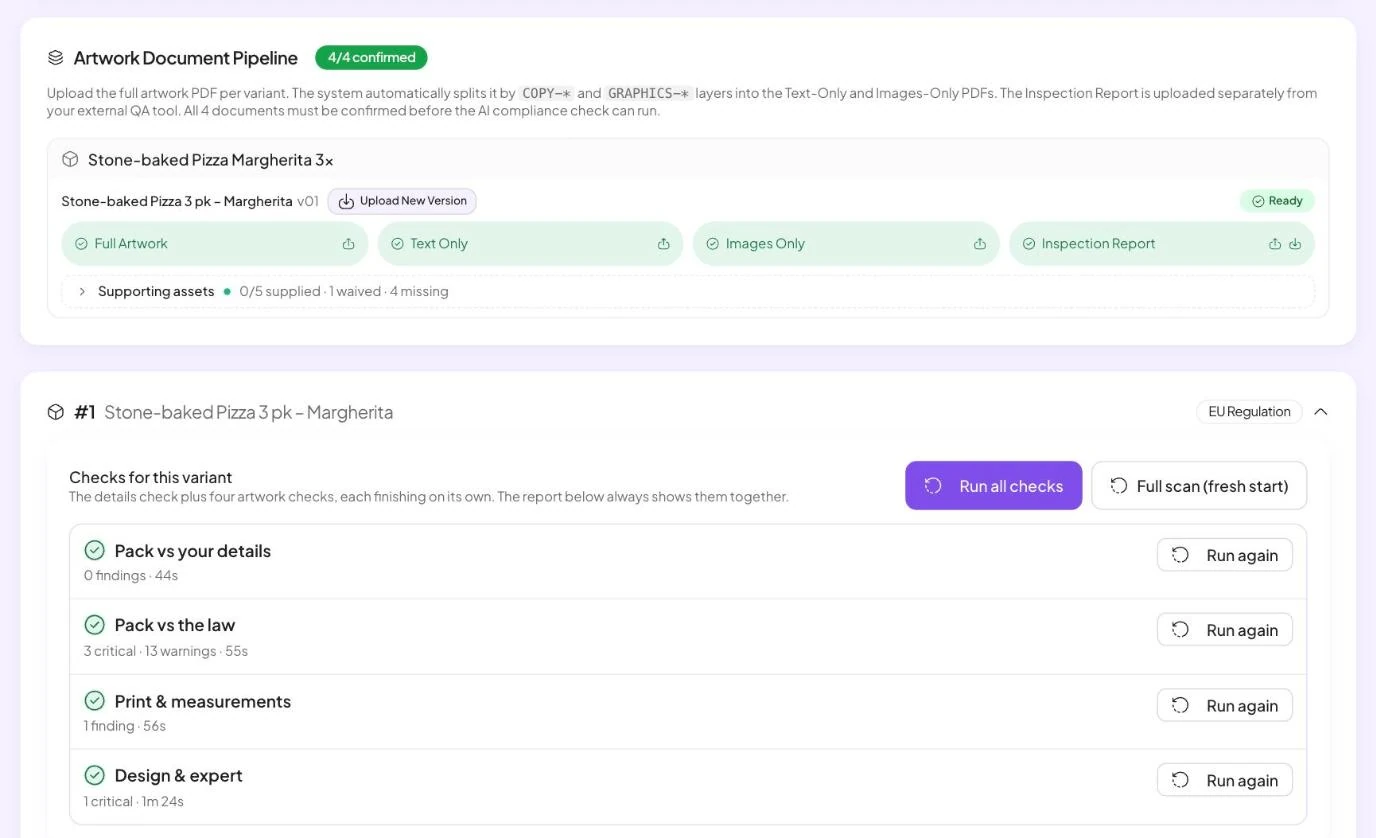Viewport: 1376px width, 838px height.
Task: Collapse the #1 Margherita variant panel
Action: click(x=1321, y=412)
